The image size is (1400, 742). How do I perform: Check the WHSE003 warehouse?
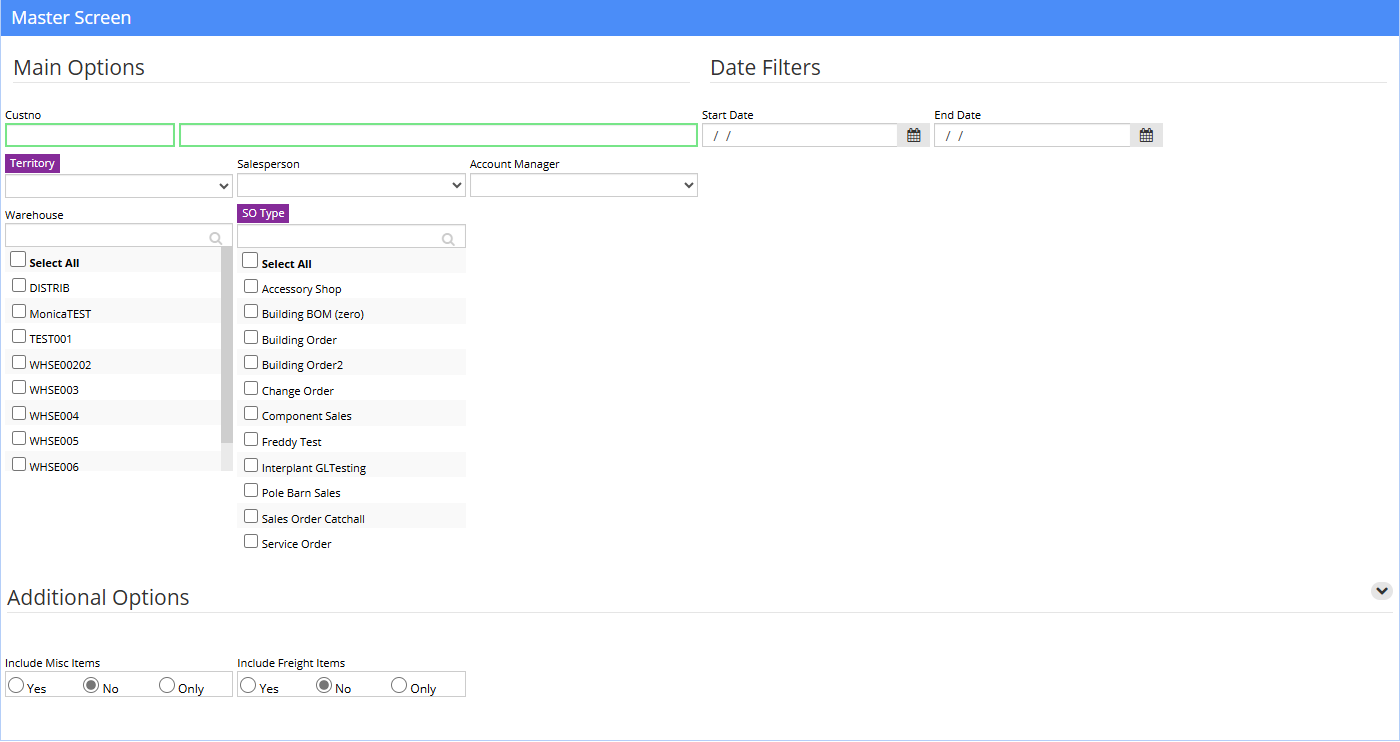coord(19,387)
